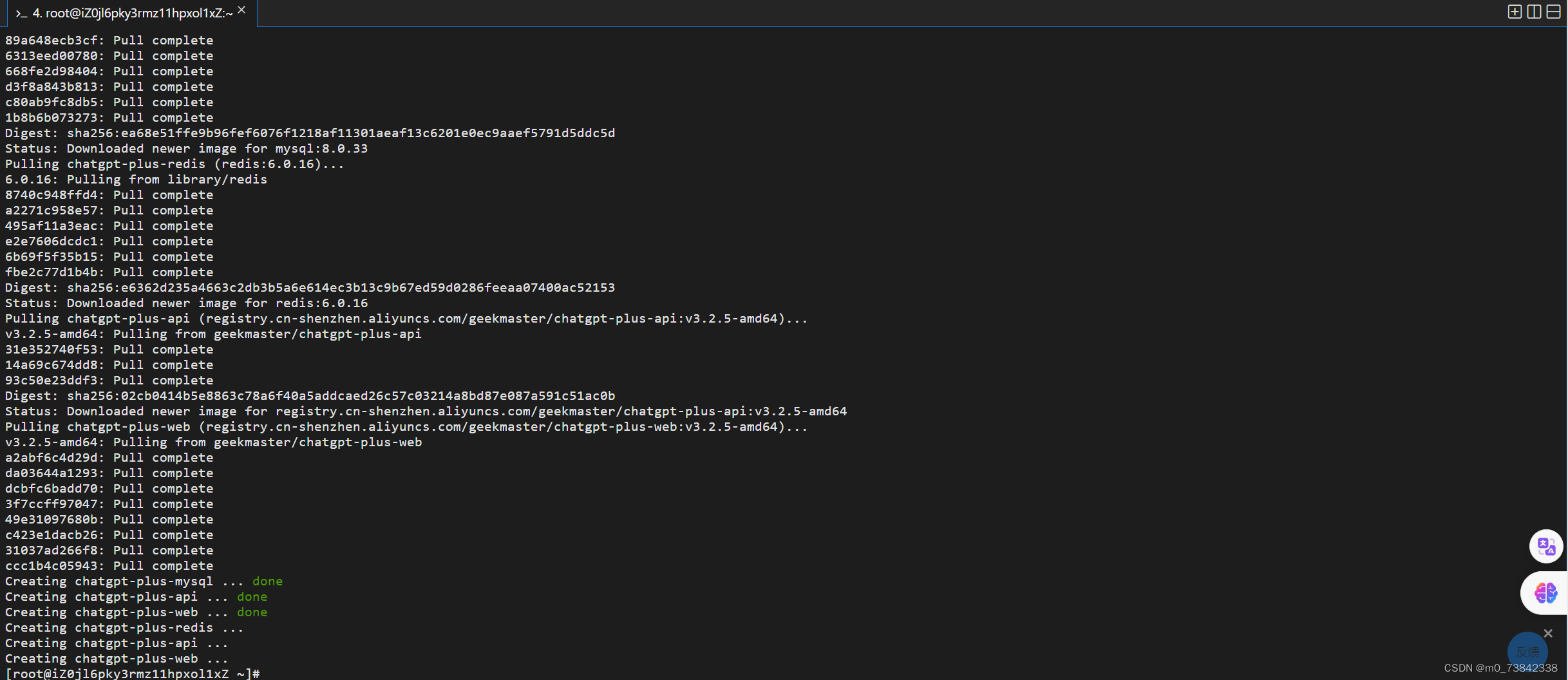The height and width of the screenshot is (680, 1568).
Task: Click the 'a2abf6c4d29d: Pull complete' line
Action: (x=109, y=457)
